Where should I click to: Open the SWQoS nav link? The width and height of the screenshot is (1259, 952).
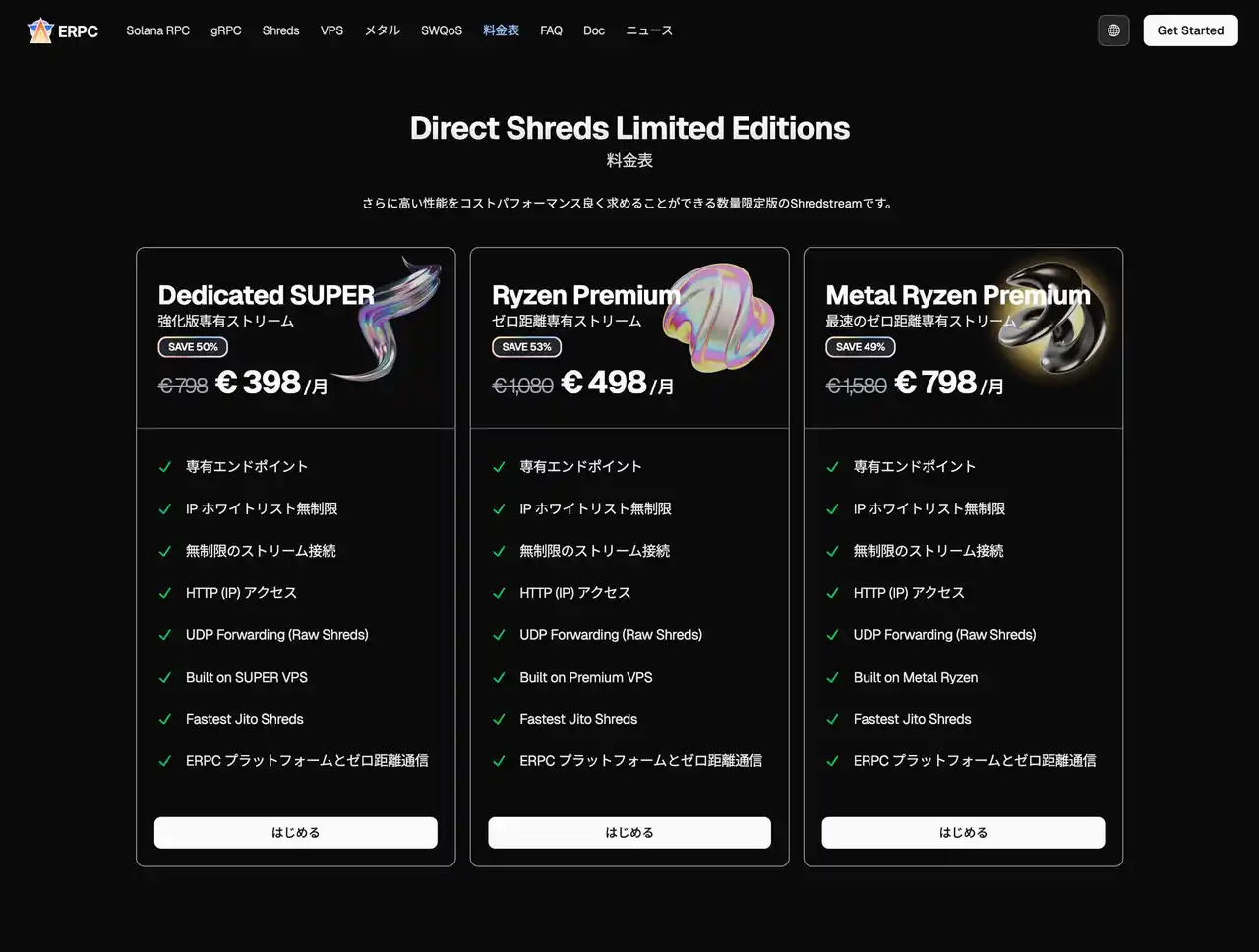point(441,30)
